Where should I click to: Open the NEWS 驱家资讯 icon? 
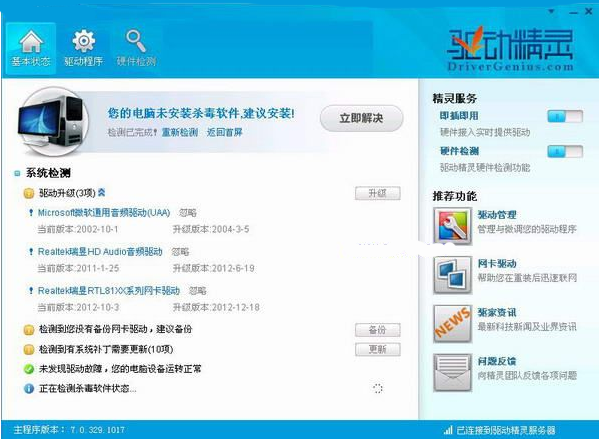coord(452,324)
